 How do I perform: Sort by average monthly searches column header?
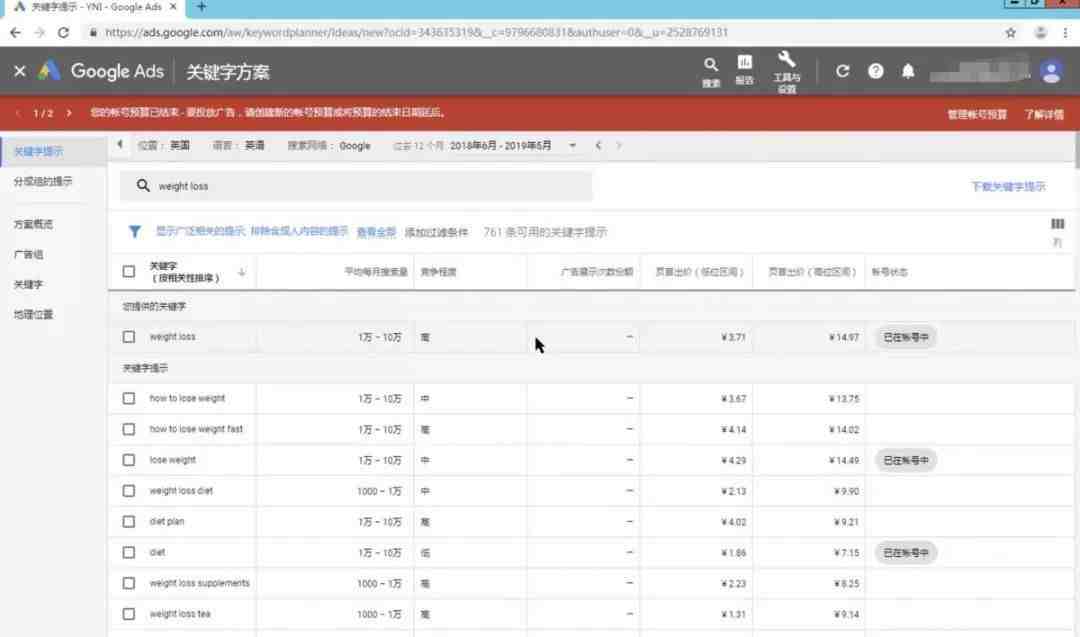[376, 272]
